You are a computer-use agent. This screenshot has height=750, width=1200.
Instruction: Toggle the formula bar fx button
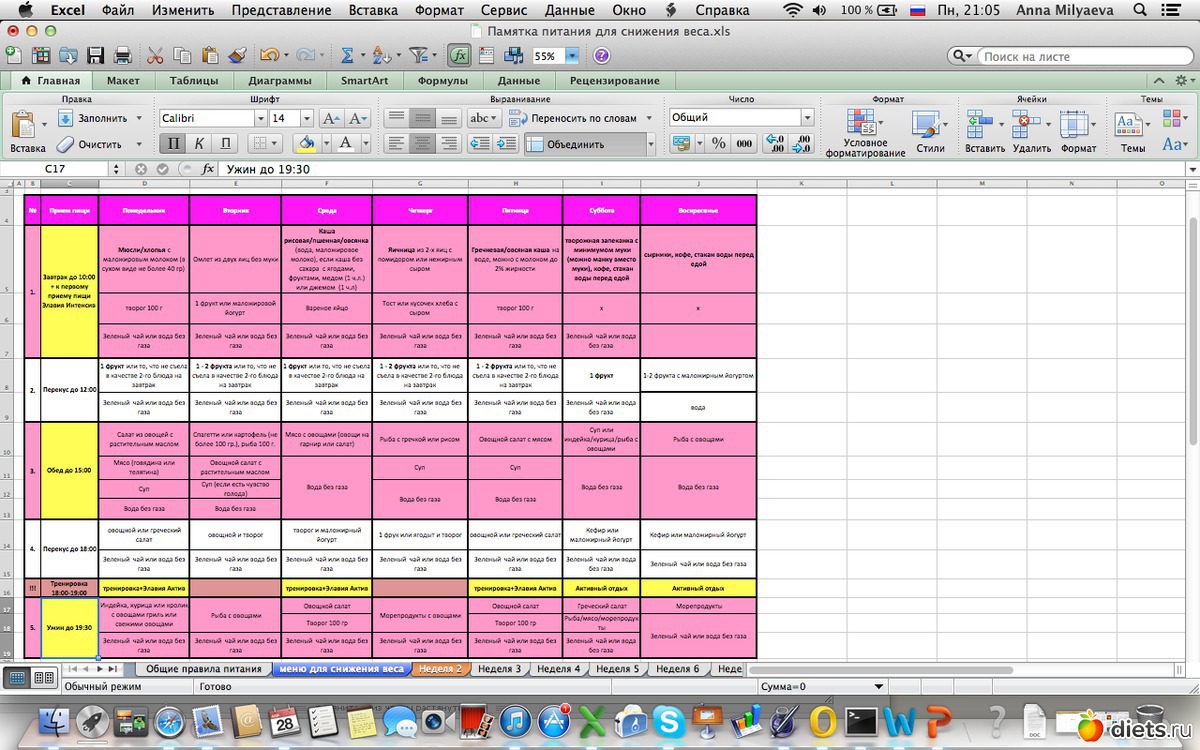coord(460,56)
